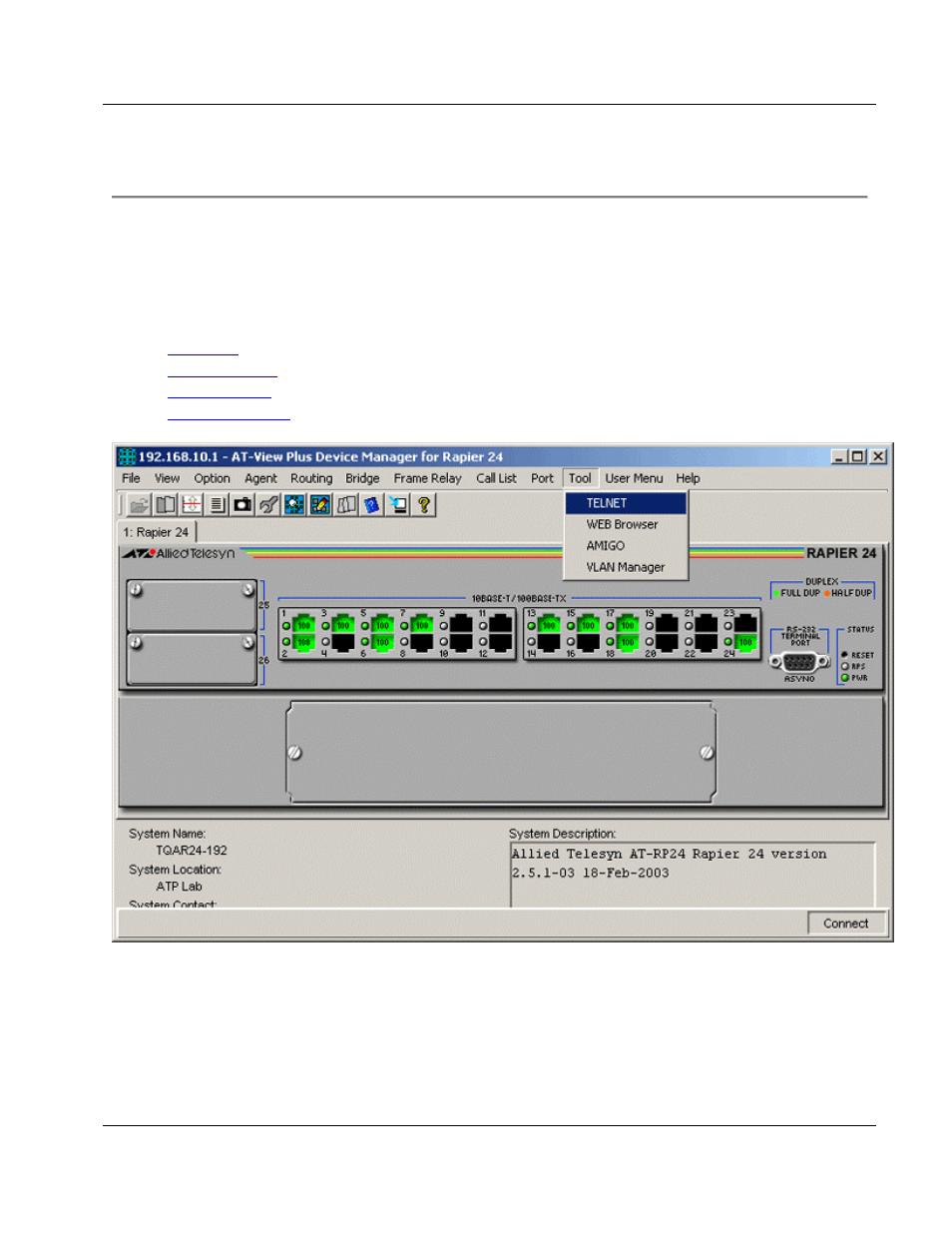
Task: Open the Routing menu
Action: coord(312,478)
